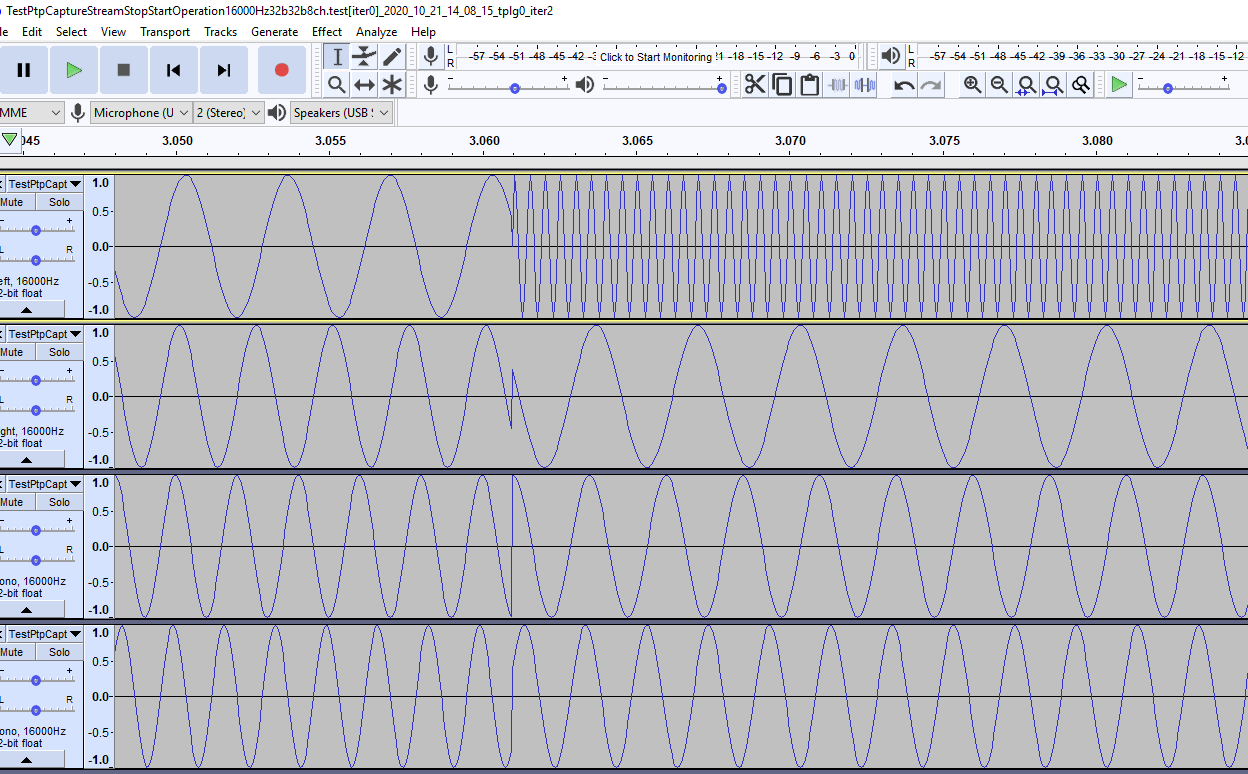The width and height of the screenshot is (1248, 774).
Task: Open the Tracks menu
Action: pos(220,32)
